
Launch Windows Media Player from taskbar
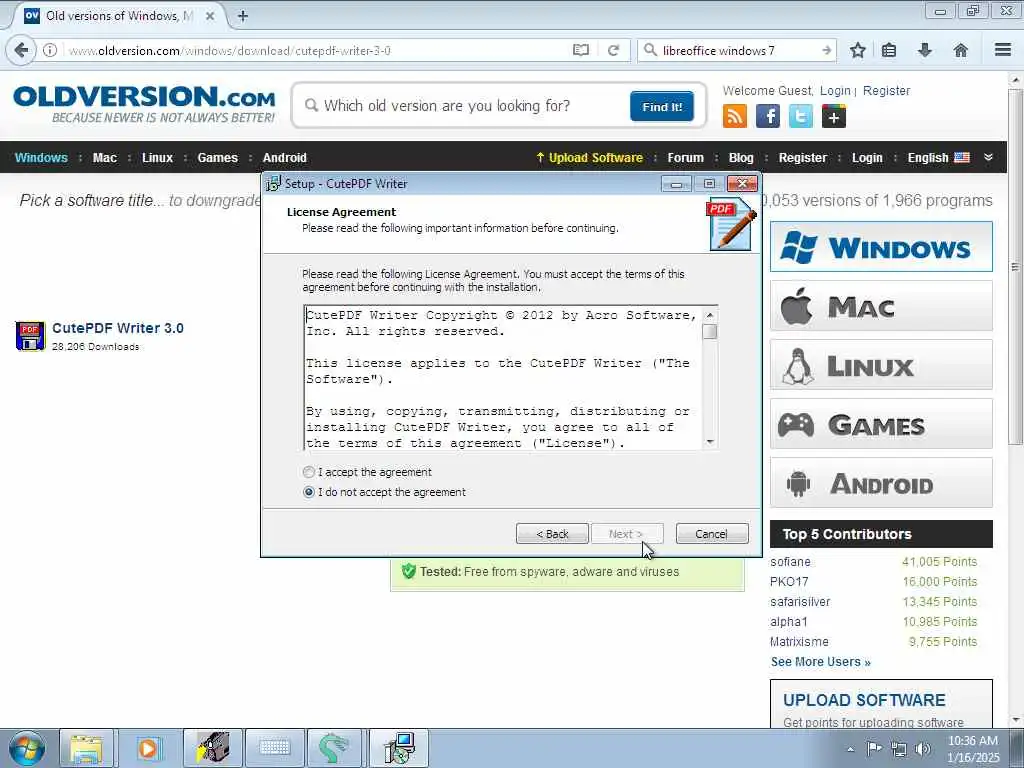coord(148,748)
